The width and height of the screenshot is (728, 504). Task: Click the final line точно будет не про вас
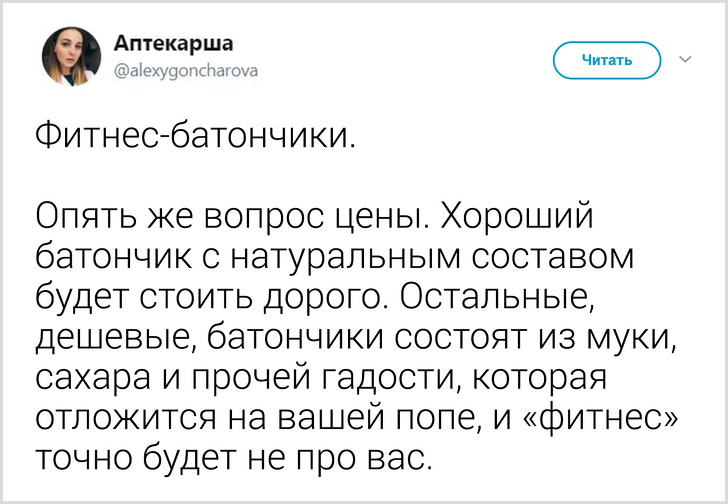[x=235, y=462]
